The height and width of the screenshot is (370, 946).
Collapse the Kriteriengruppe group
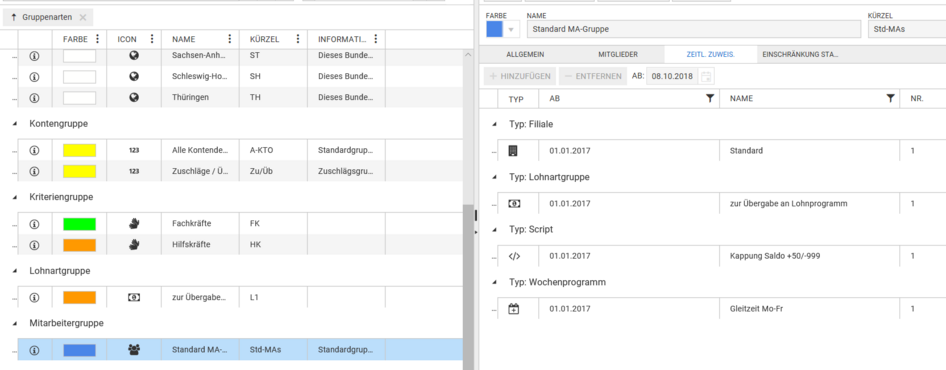click(14, 197)
